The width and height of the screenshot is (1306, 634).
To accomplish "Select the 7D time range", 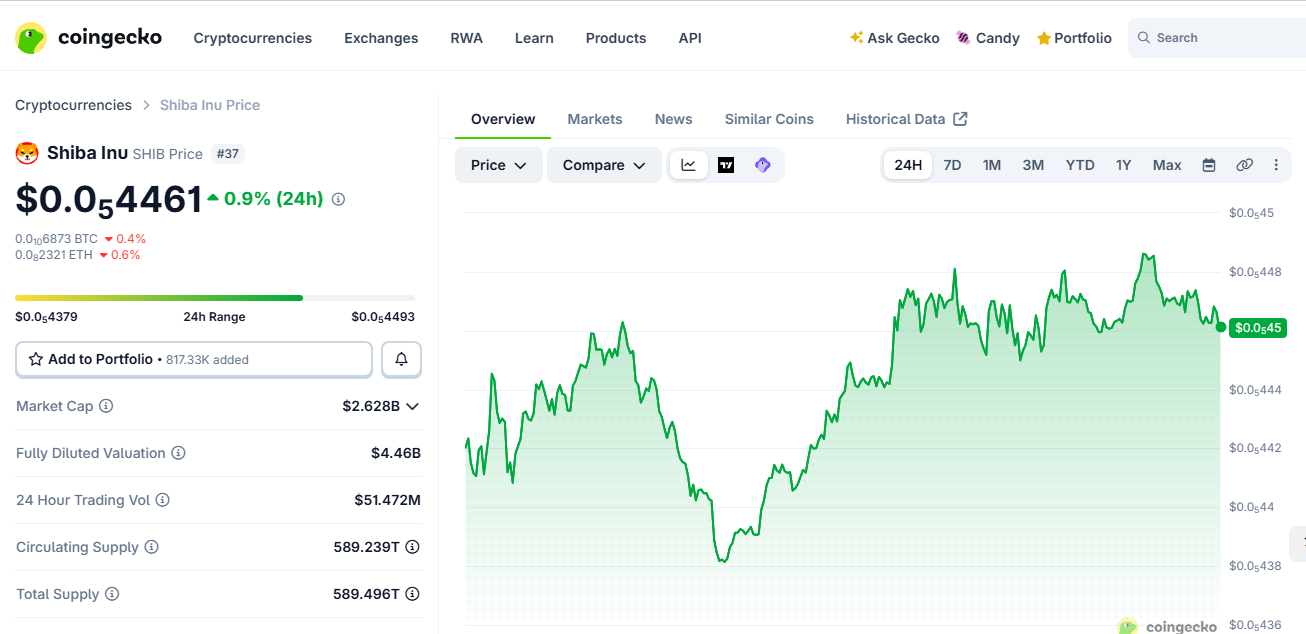I will [x=952, y=165].
